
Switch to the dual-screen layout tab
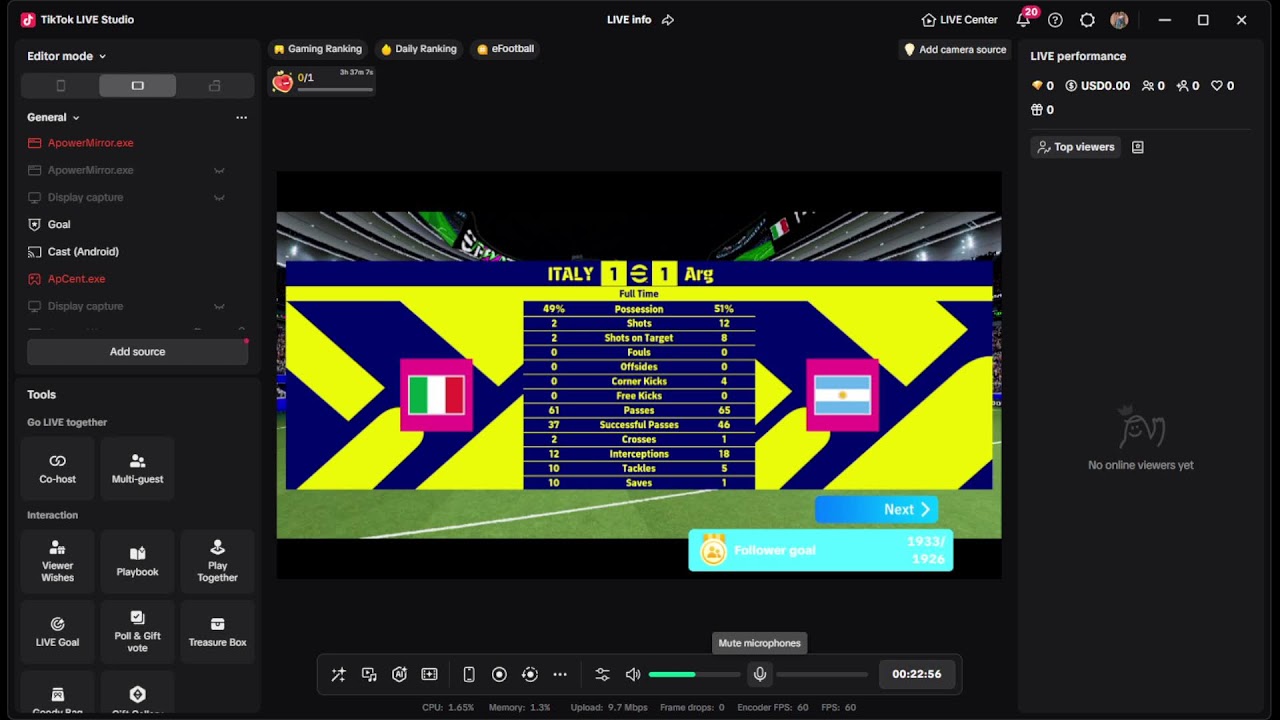tap(214, 86)
